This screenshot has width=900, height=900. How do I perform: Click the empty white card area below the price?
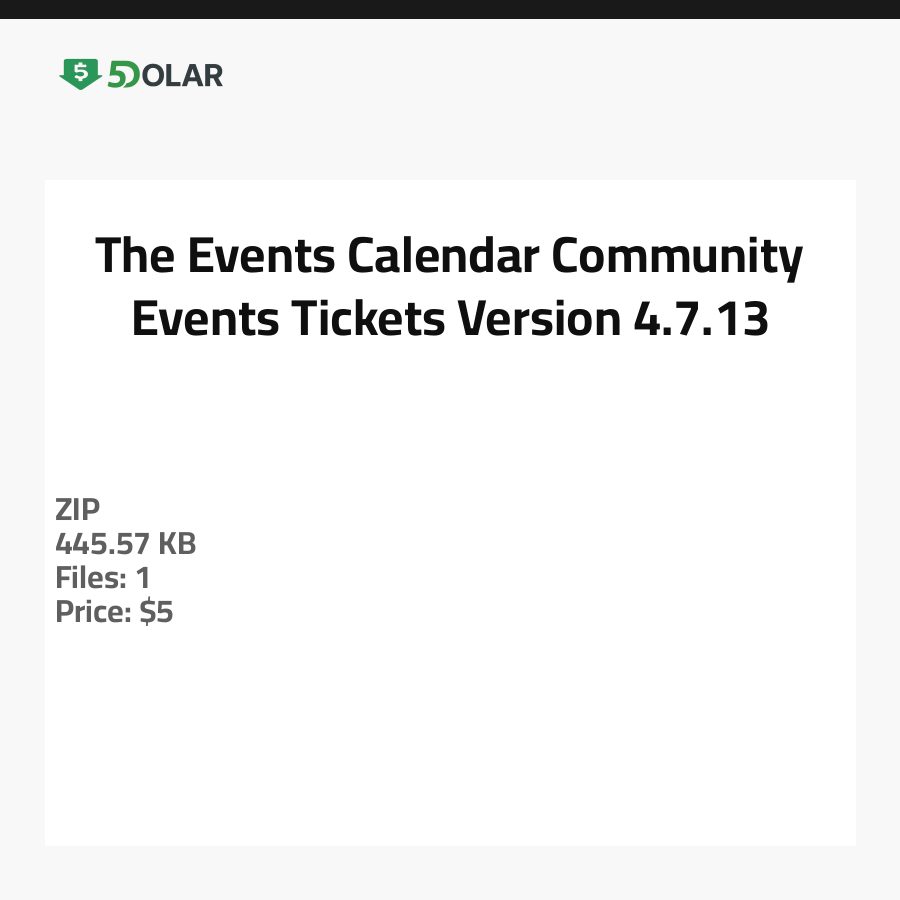(450, 740)
